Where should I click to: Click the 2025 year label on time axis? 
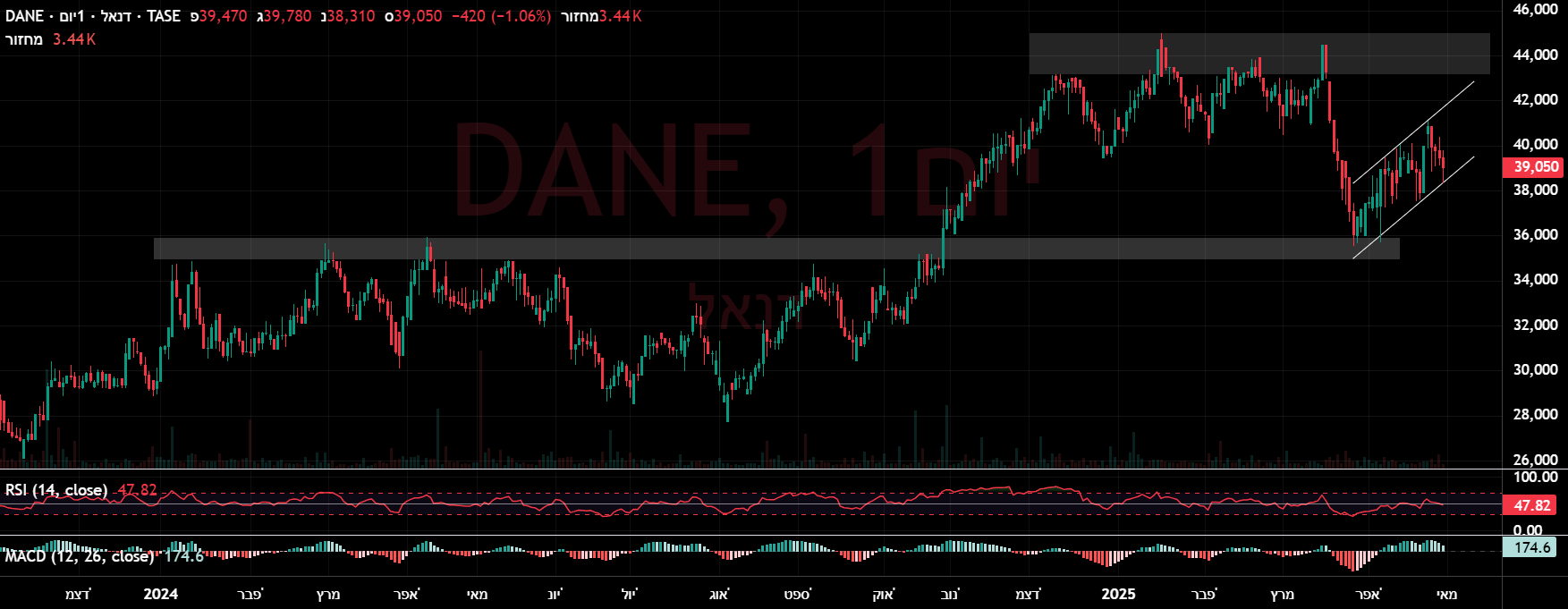point(1118,594)
